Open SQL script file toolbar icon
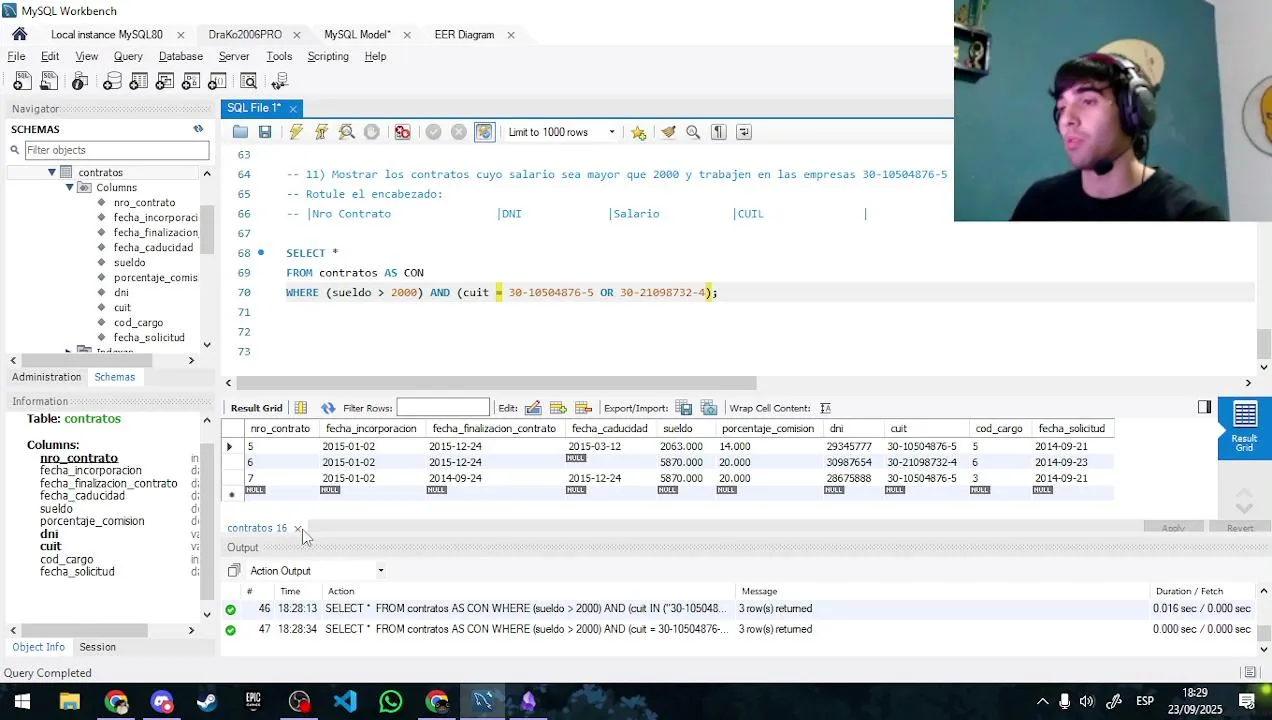The height and width of the screenshot is (720, 1272). [x=49, y=81]
